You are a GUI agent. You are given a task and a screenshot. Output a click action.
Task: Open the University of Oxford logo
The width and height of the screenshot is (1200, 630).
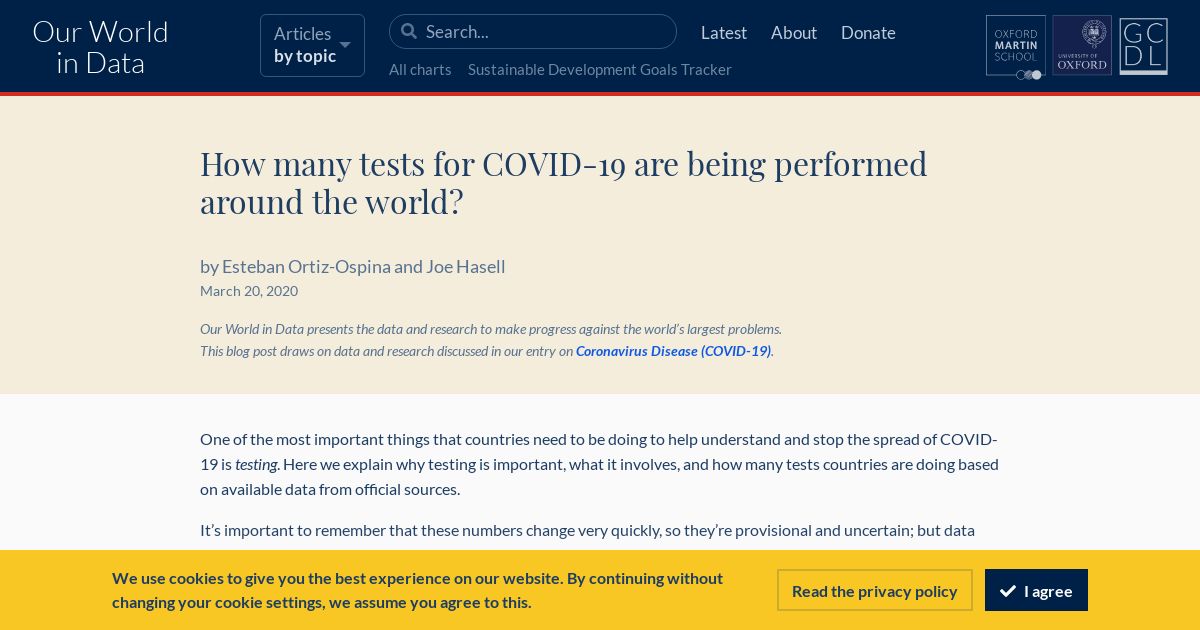click(x=1082, y=45)
